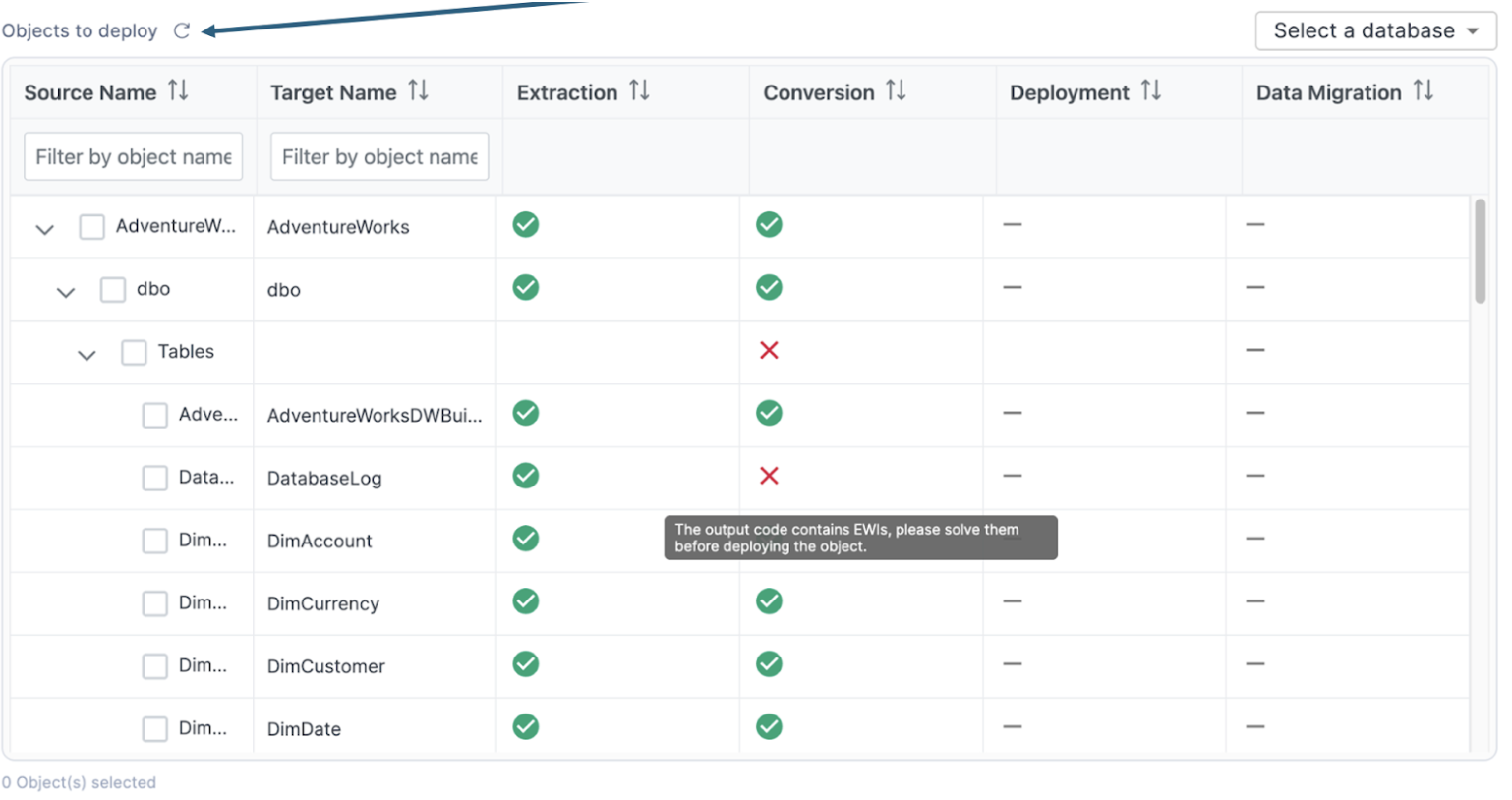Check the AdventureWorks database checkbox
This screenshot has width=1512, height=800.
click(92, 227)
